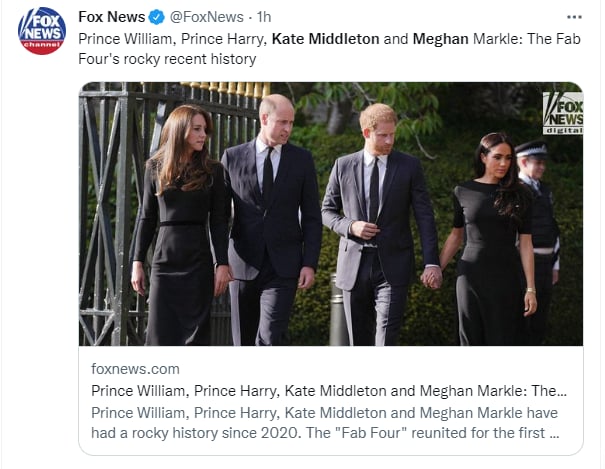The image size is (605, 469).
Task: Open the three-dot more options menu
Action: pos(574,17)
